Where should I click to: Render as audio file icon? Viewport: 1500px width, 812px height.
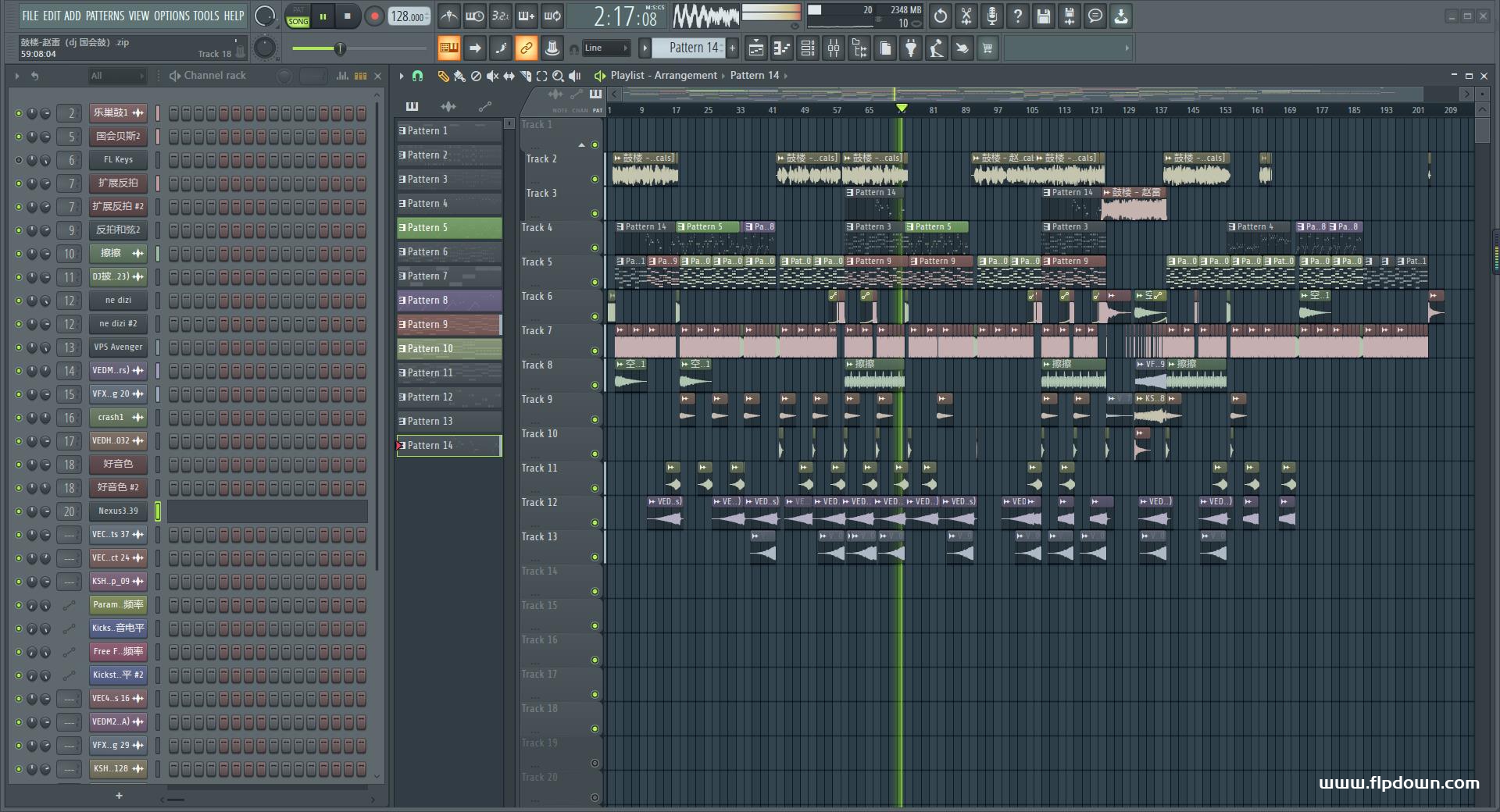[x=1070, y=16]
